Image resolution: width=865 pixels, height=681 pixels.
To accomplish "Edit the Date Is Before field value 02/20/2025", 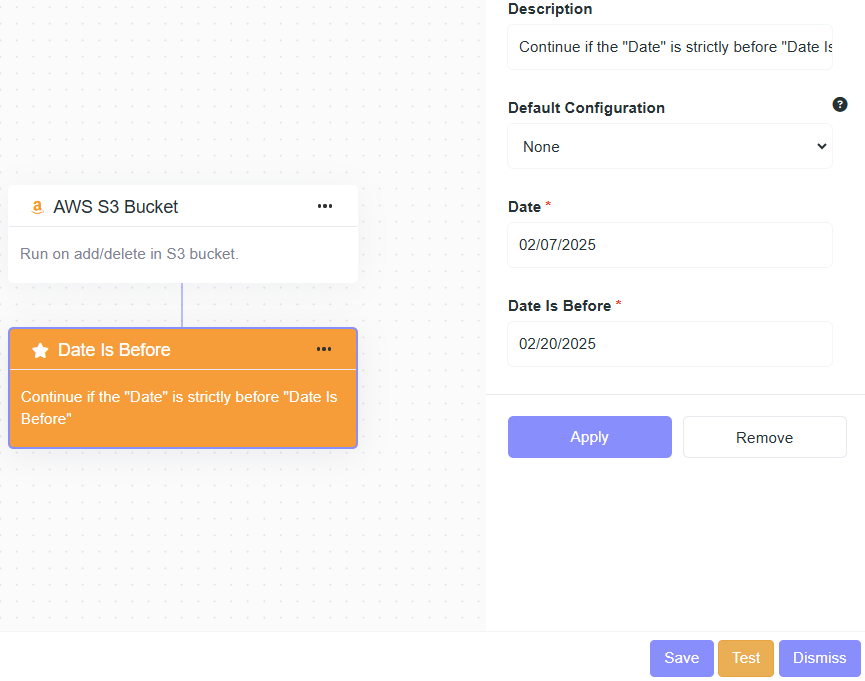I will (670, 344).
